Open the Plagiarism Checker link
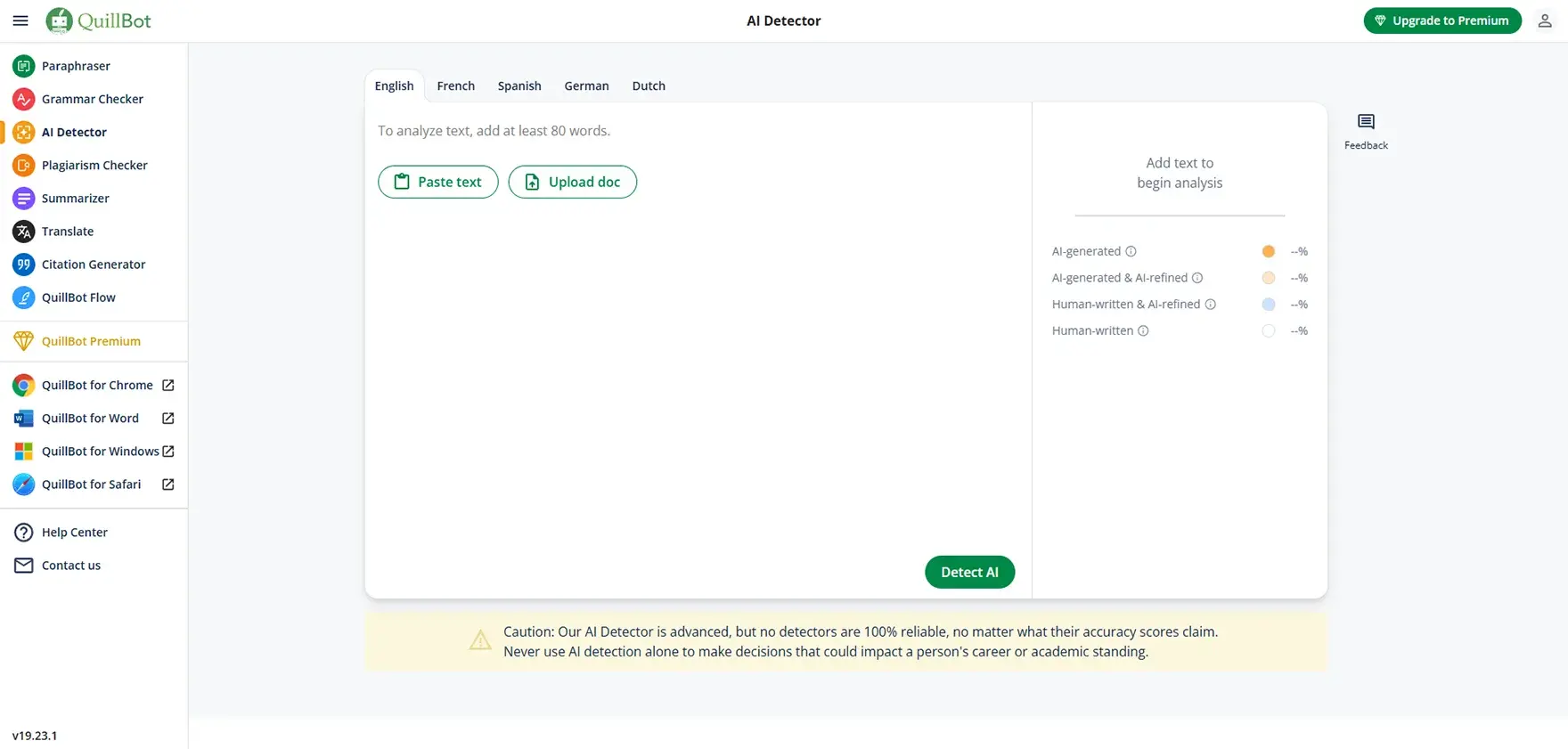1568x749 pixels. (x=94, y=165)
